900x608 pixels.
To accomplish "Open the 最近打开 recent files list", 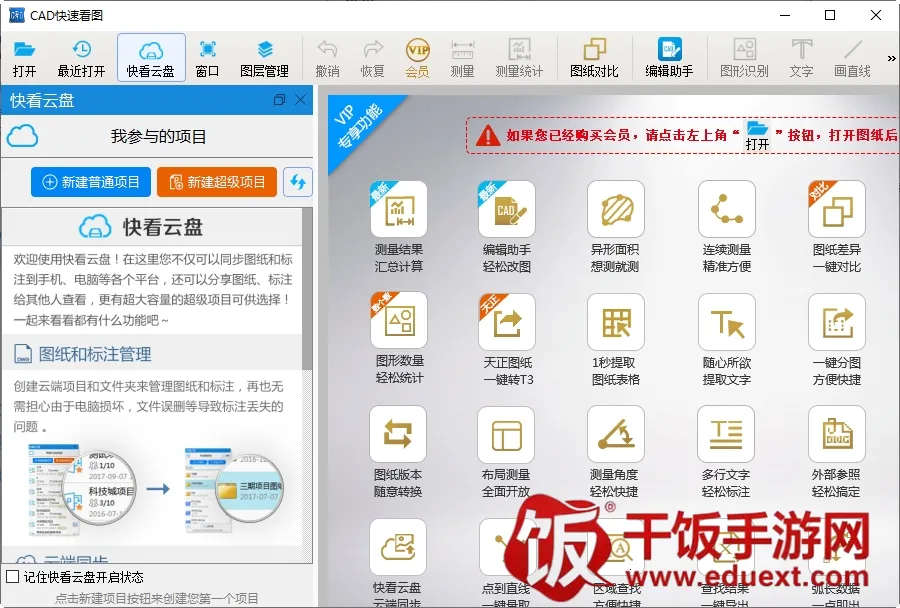I will click(x=81, y=57).
